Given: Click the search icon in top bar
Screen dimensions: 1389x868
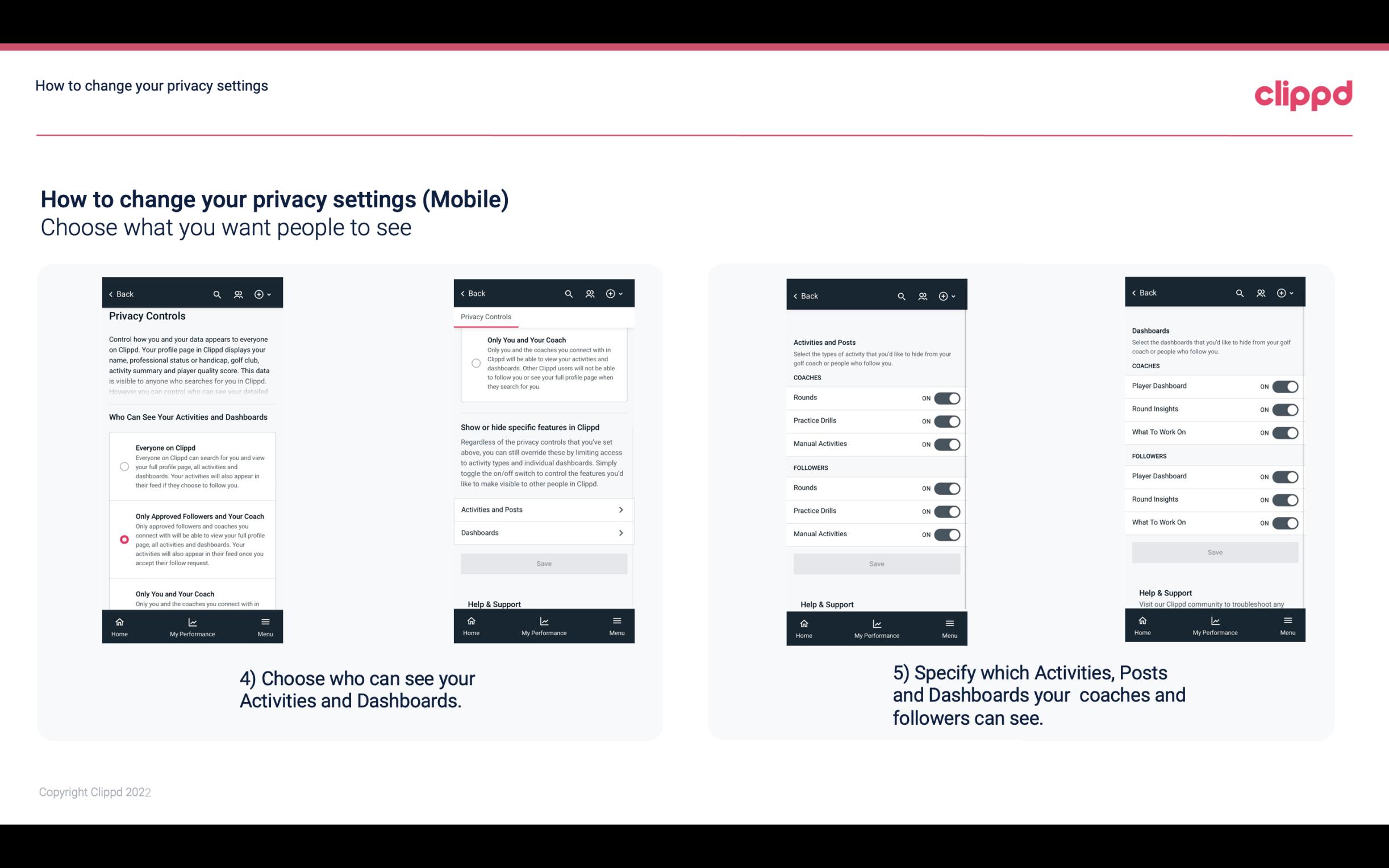Looking at the screenshot, I should 218,294.
